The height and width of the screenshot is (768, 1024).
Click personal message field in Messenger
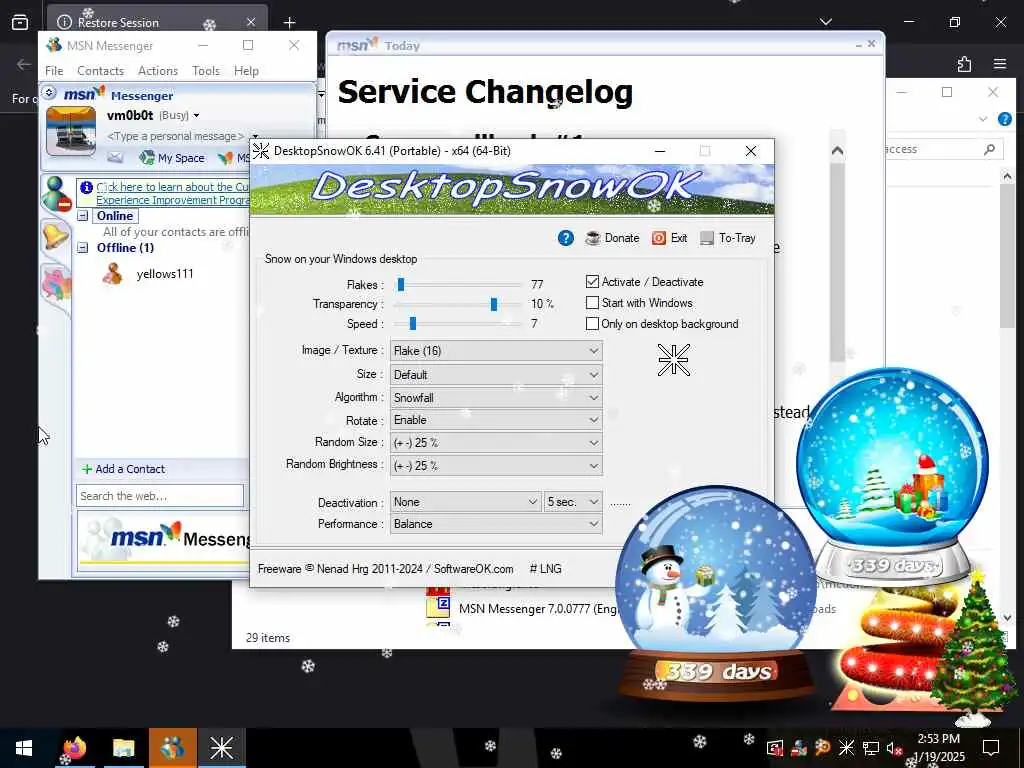click(175, 136)
